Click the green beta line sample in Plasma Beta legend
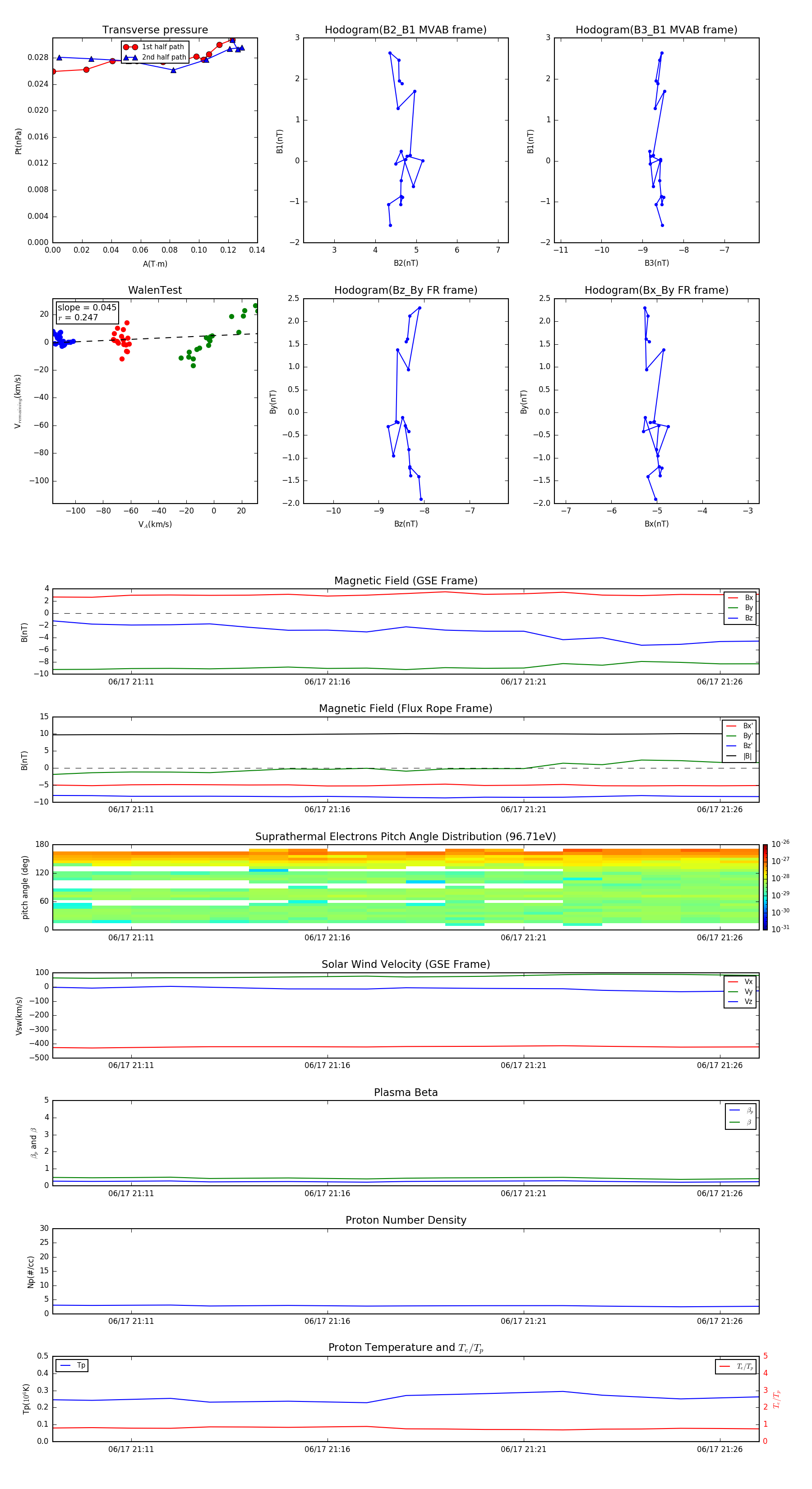This screenshot has height=1489, width=812. 734,1122
